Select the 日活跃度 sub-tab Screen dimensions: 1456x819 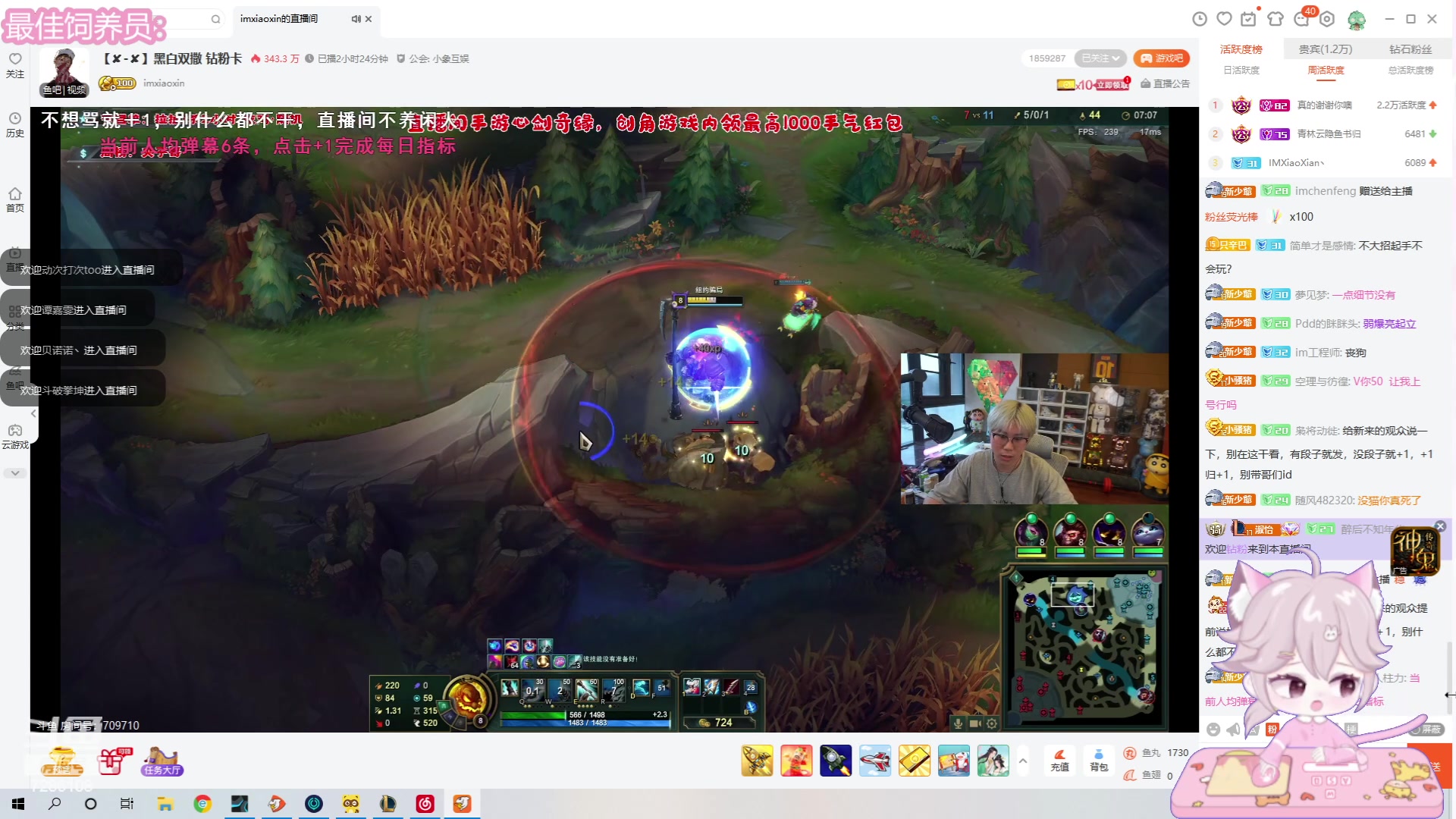pos(1241,70)
